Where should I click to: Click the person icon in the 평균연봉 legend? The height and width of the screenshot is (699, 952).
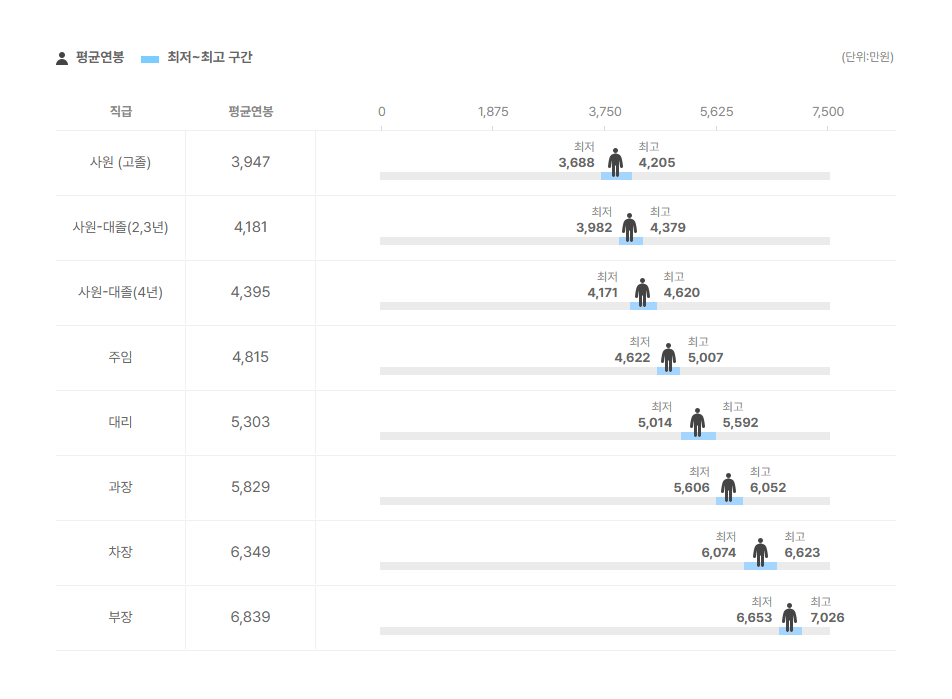tap(62, 58)
